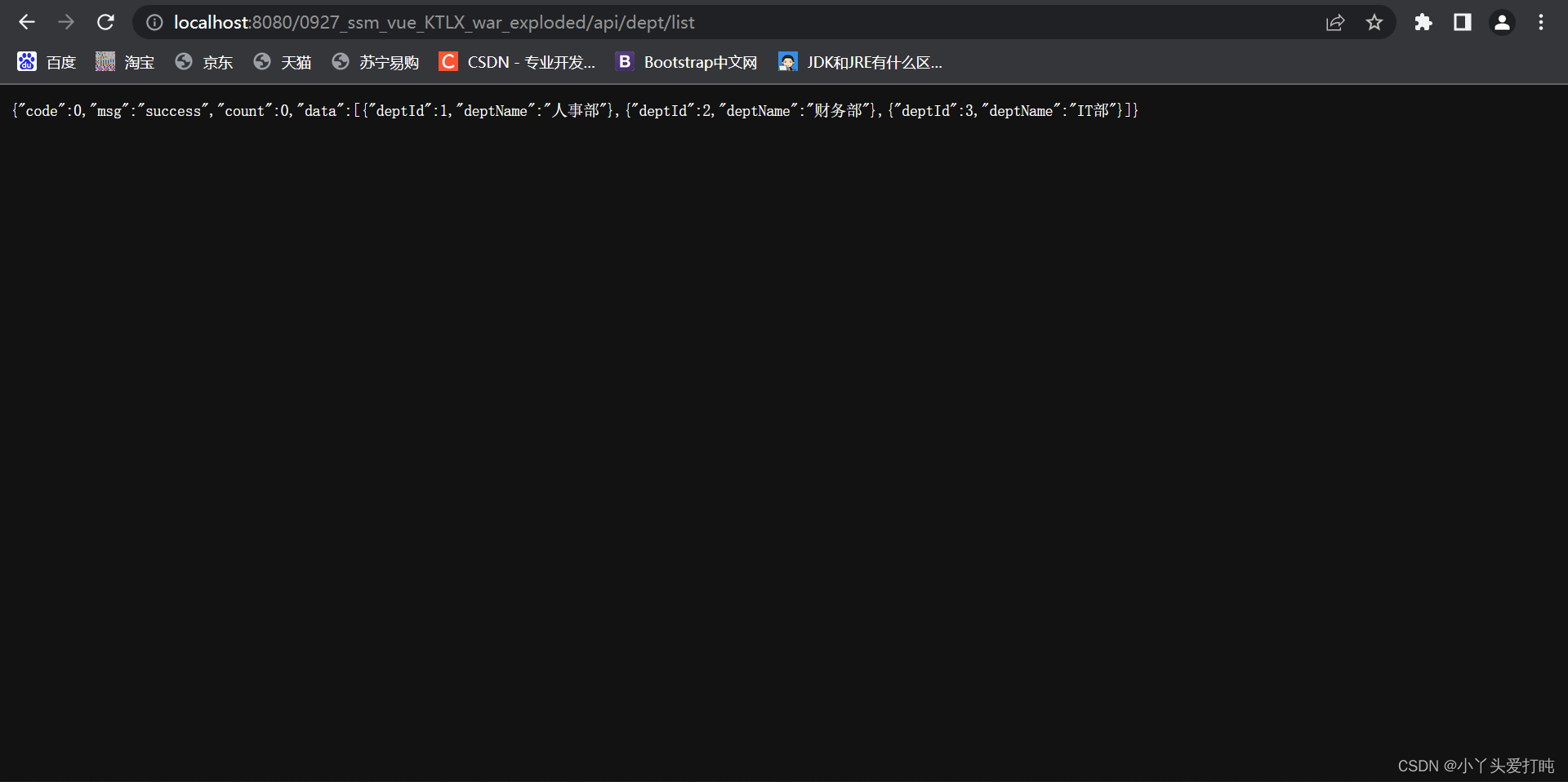The height and width of the screenshot is (782, 1568).
Task: Open the 淘宝 bookmark
Action: pyautogui.click(x=125, y=62)
